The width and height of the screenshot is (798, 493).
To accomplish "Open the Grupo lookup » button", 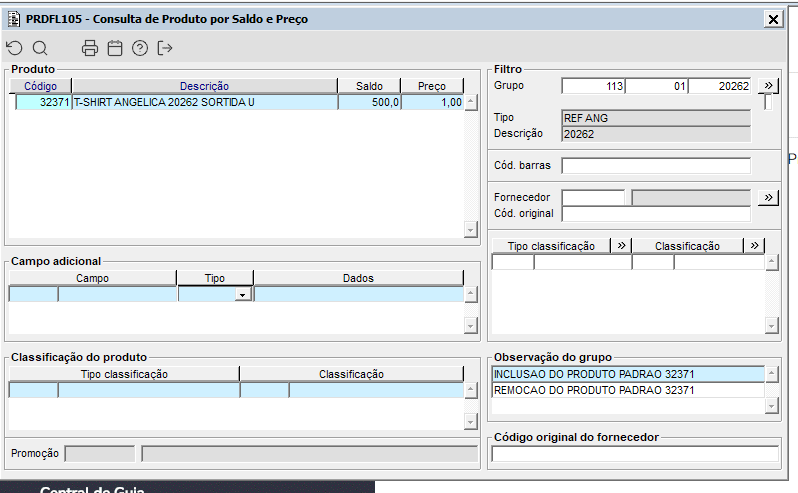I will click(x=768, y=85).
